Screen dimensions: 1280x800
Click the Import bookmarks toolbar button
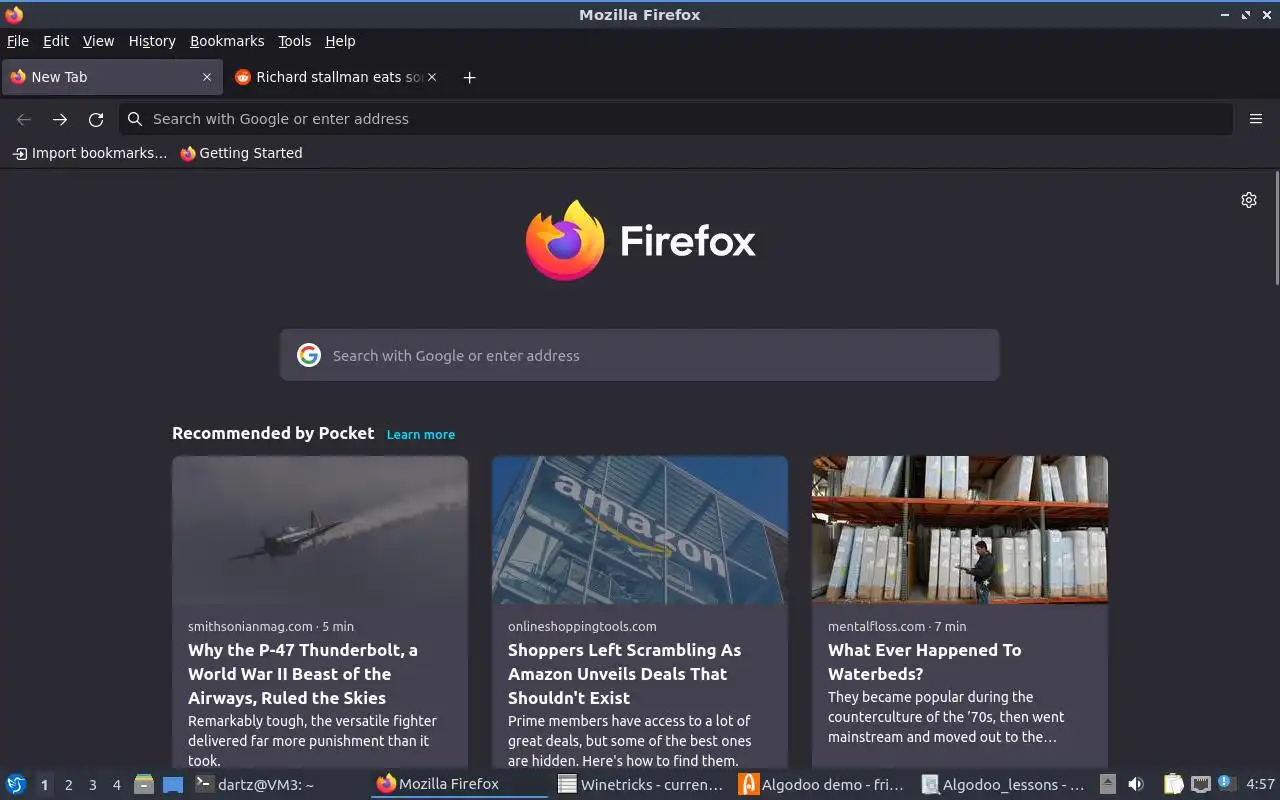90,153
